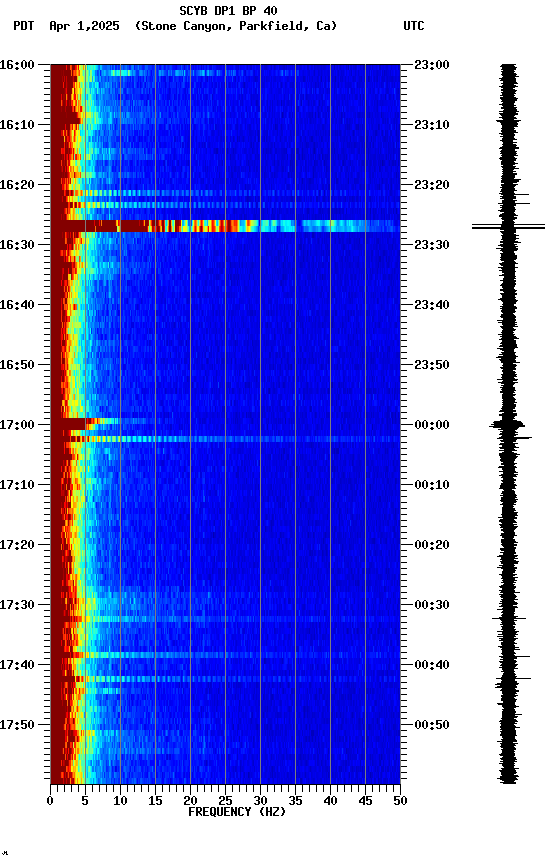Click the '23:40' UTC time label
The width and height of the screenshot is (552, 864).
[x=432, y=305]
